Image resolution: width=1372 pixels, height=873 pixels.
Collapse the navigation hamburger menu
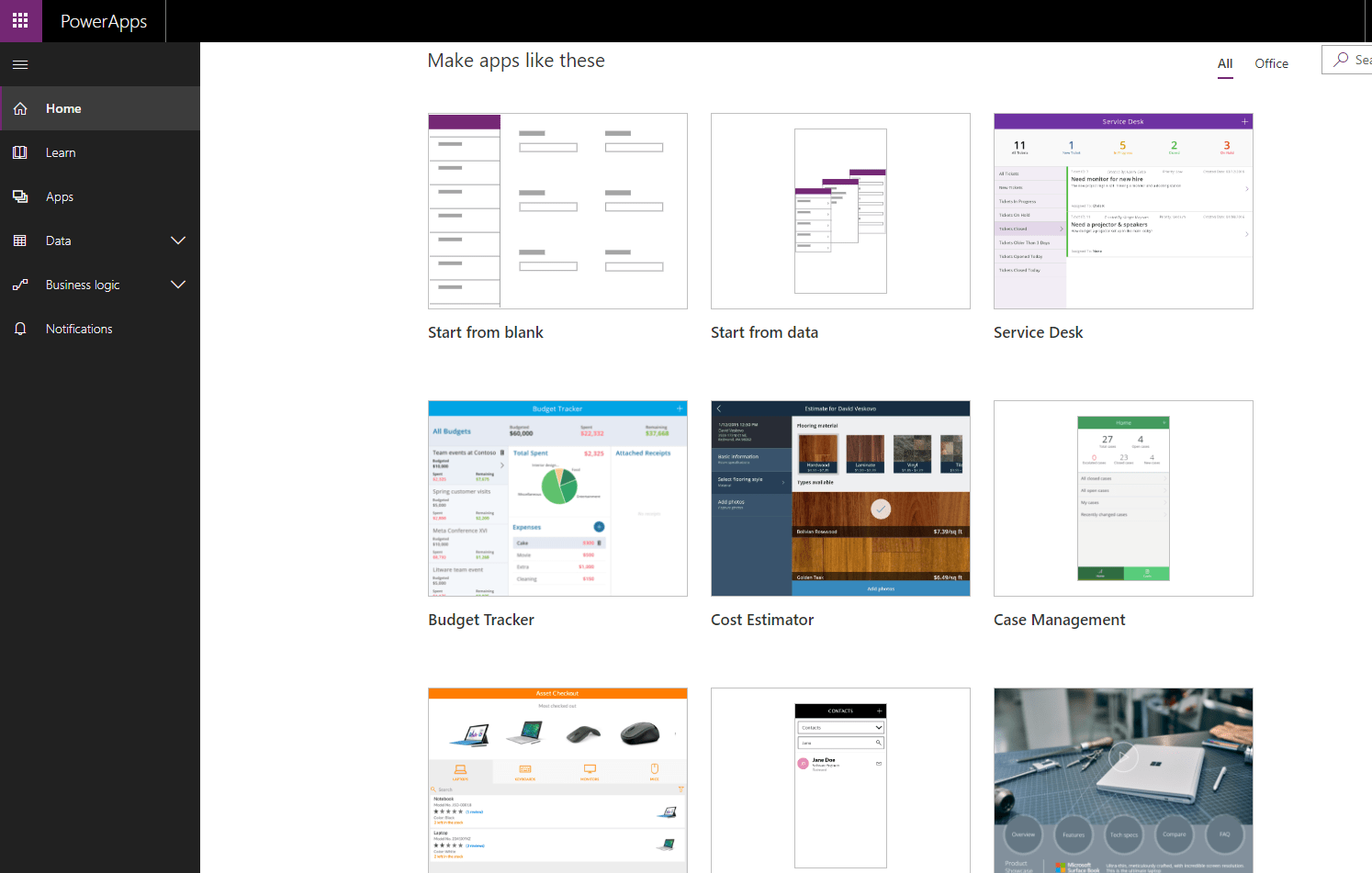(20, 64)
